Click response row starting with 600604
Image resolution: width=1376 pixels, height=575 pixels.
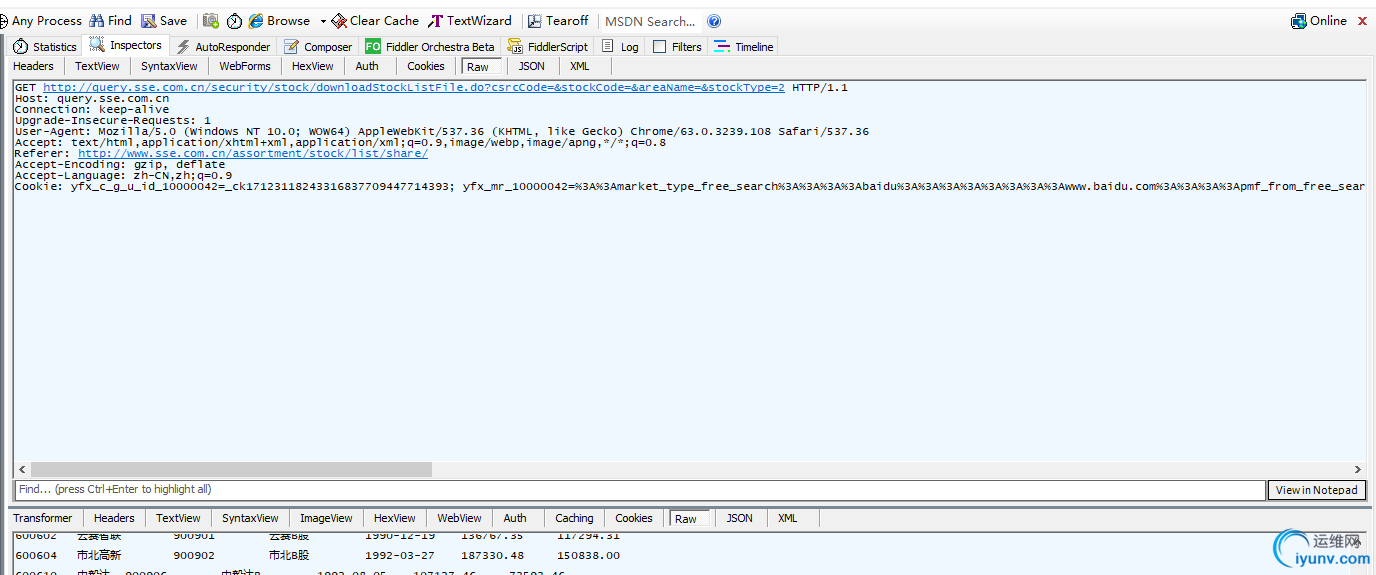317,555
